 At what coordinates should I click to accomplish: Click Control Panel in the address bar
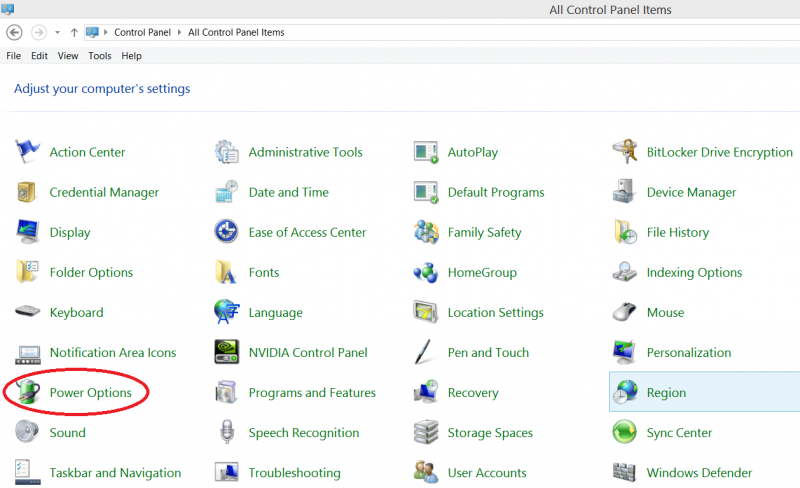point(142,32)
